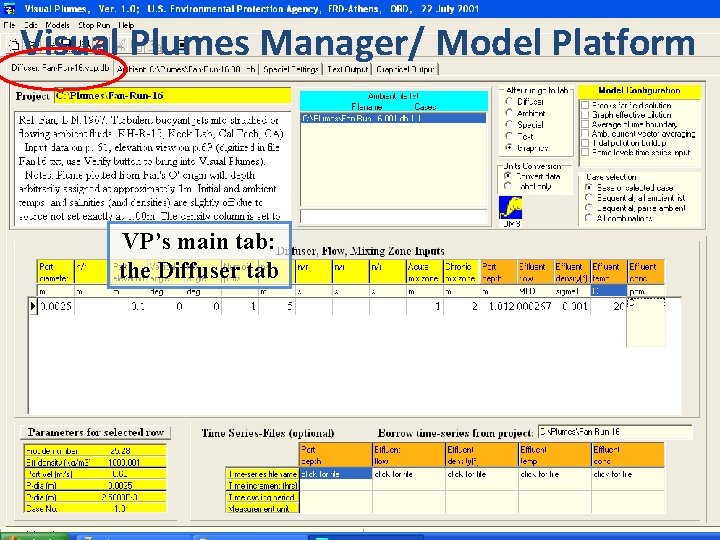
Task: Select the row indicator arrow of the diffuser table
Action: [33, 306]
